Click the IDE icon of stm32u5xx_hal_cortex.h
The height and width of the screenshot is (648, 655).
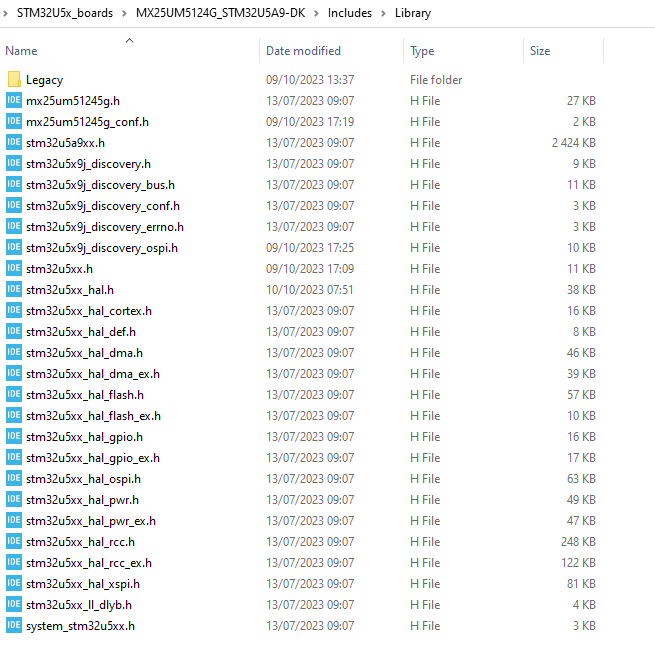click(14, 310)
